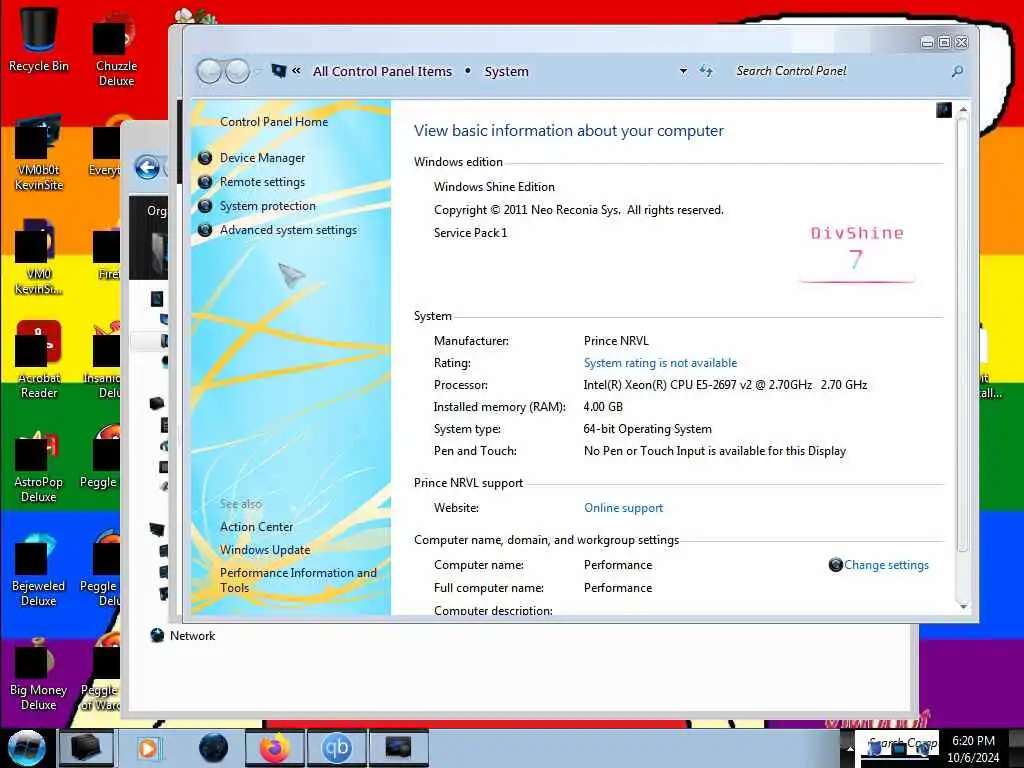The image size is (1024, 768).
Task: Open recent pages dropdown next to forward button
Action: tap(257, 71)
